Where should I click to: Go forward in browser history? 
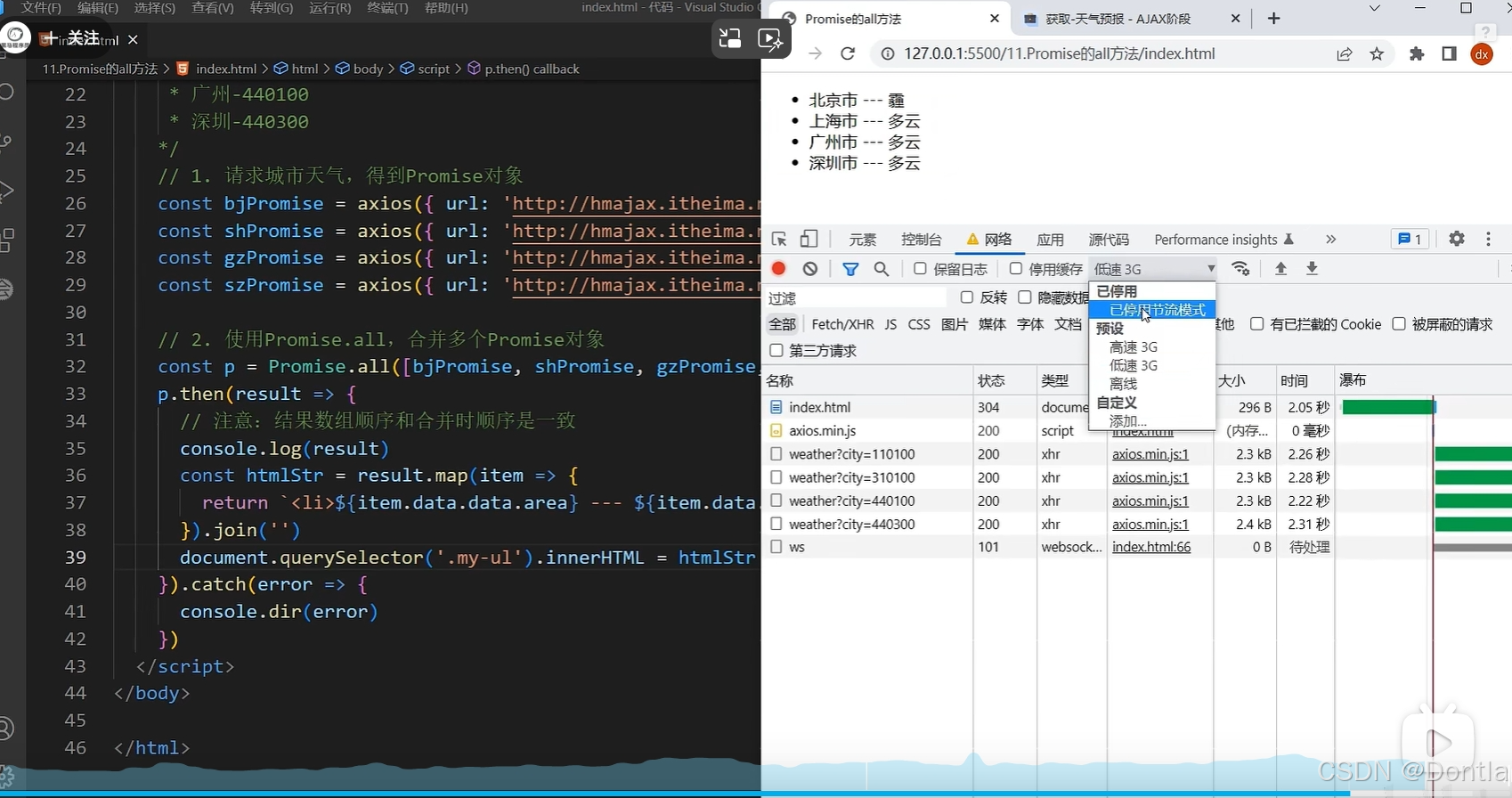point(815,53)
